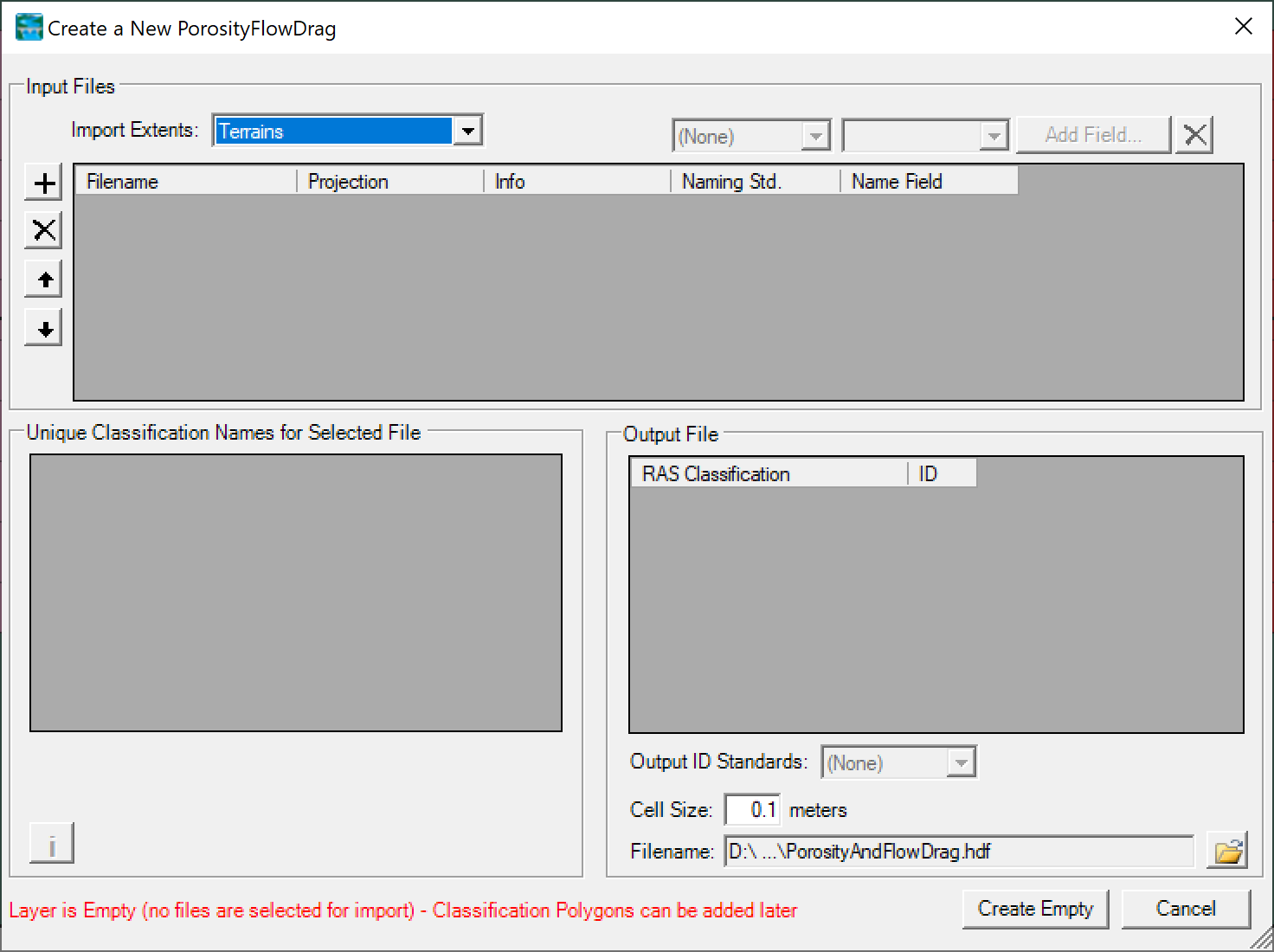
Task: Open the info button in classification panel
Action: [52, 844]
